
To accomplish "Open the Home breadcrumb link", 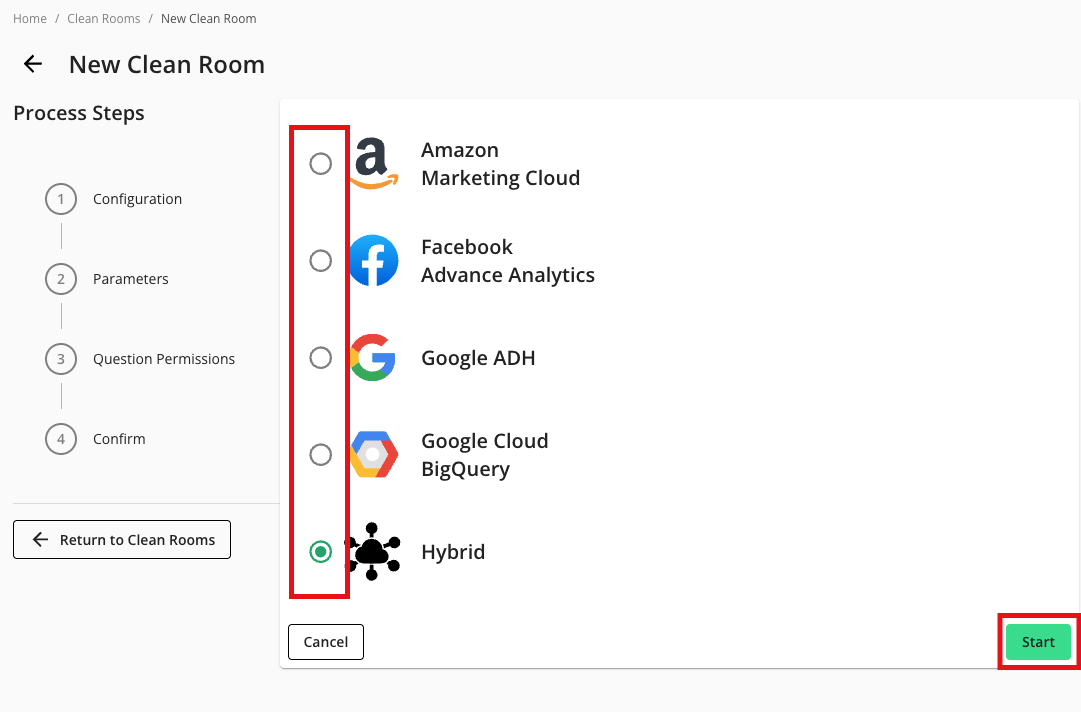I will (30, 19).
